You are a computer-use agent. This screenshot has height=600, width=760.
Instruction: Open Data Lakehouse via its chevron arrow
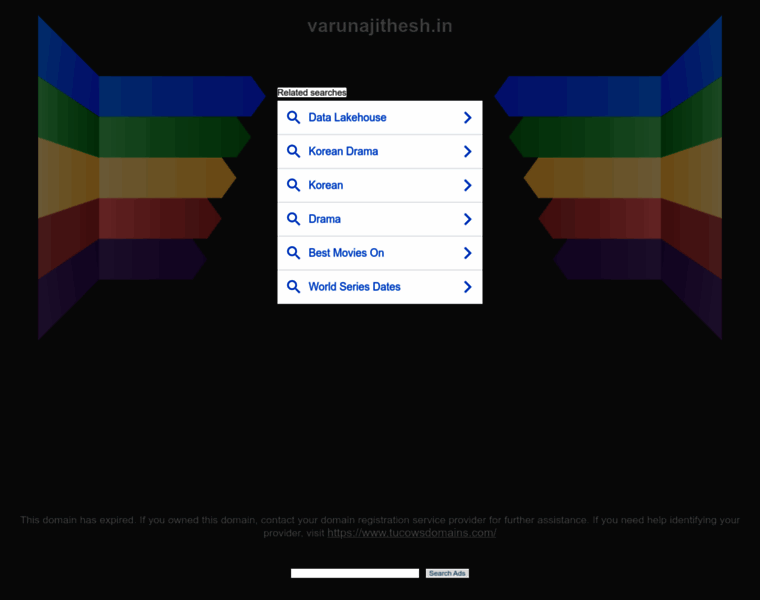pyautogui.click(x=467, y=118)
